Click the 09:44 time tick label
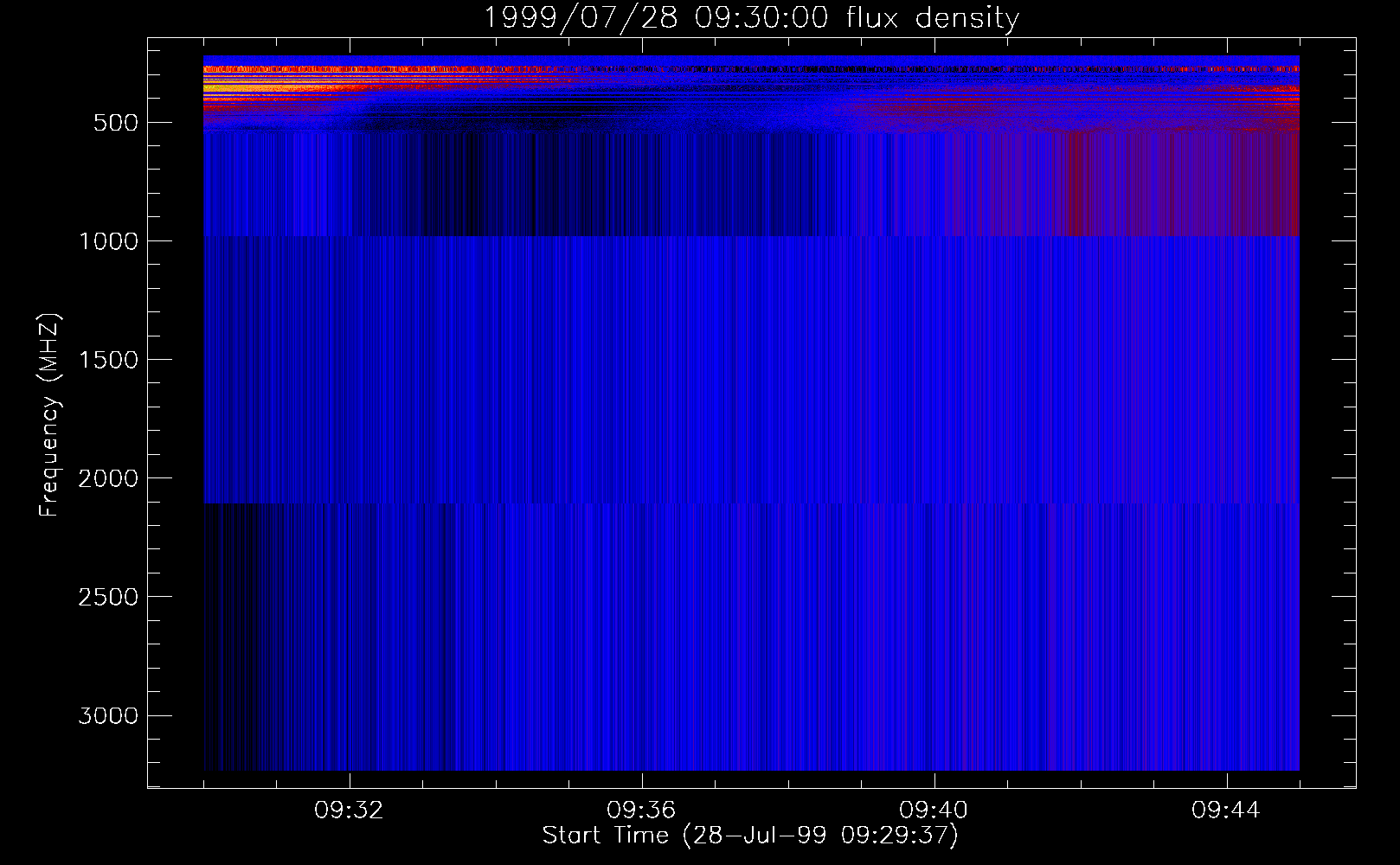The image size is (1400, 865). click(x=1226, y=811)
